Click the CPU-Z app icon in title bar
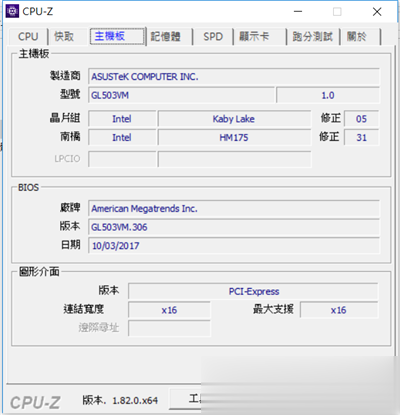This screenshot has width=400, height=415. pyautogui.click(x=13, y=12)
